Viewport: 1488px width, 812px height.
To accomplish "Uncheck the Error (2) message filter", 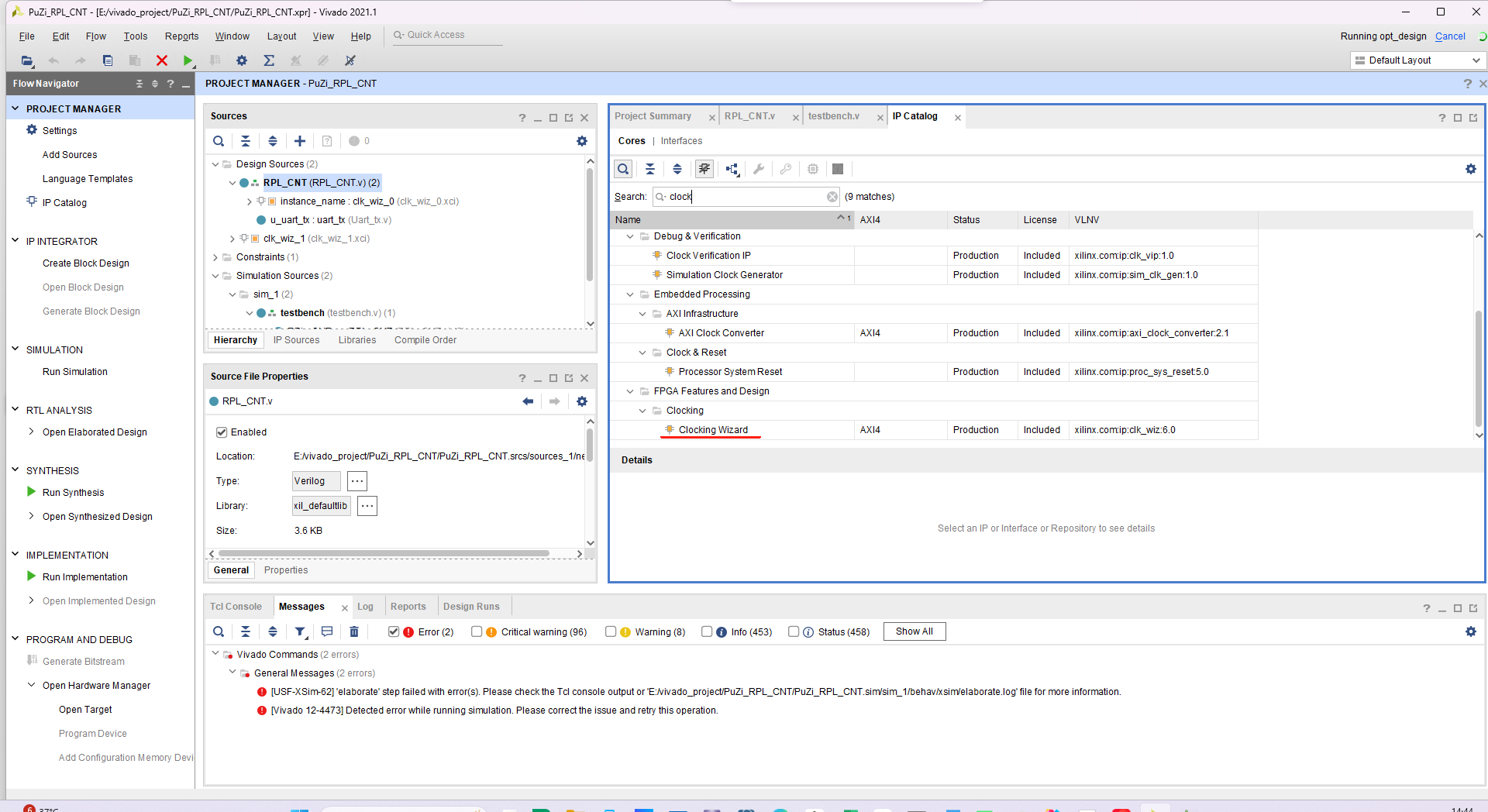I will coord(394,631).
